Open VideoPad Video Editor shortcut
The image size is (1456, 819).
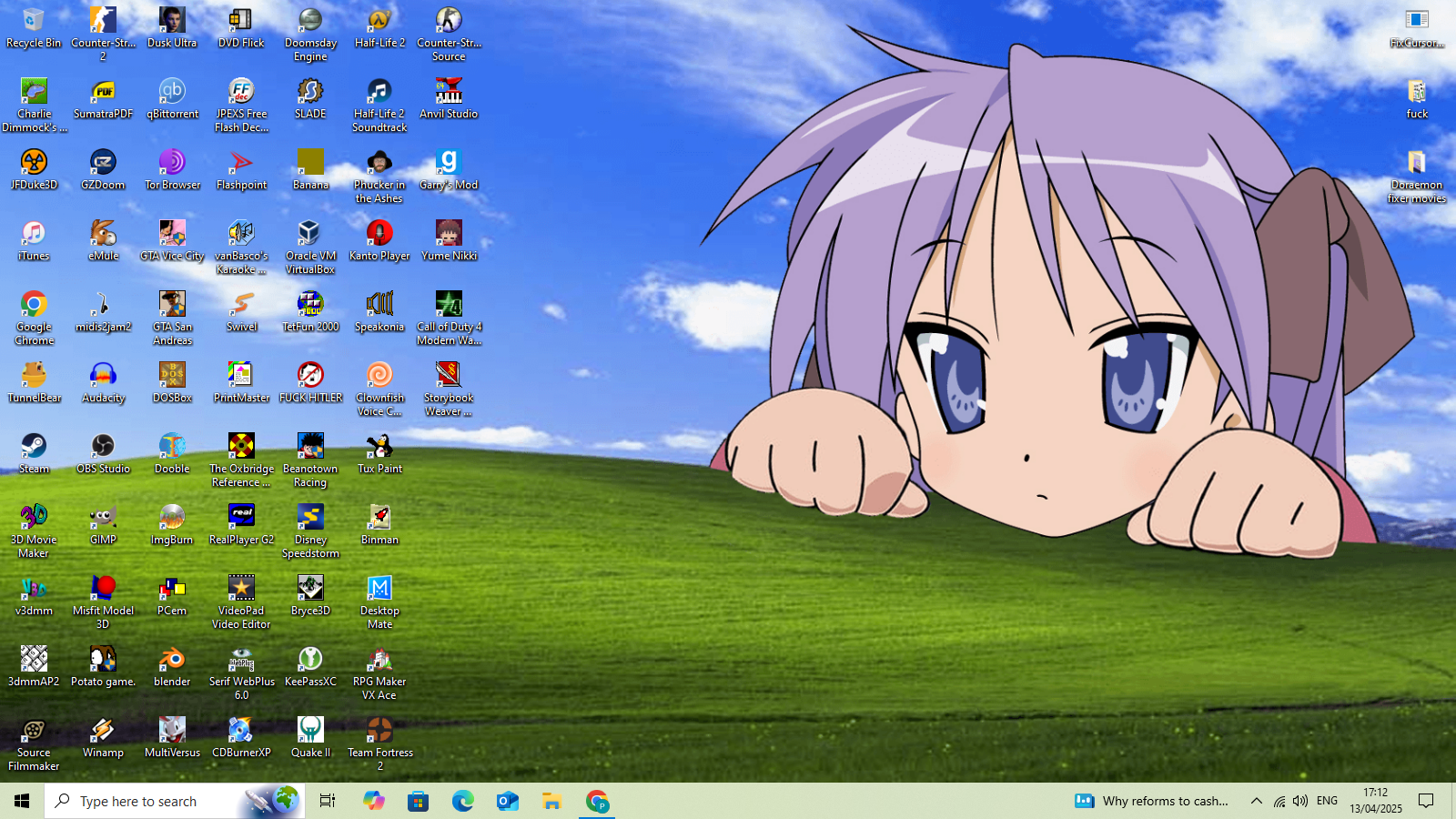tap(241, 602)
